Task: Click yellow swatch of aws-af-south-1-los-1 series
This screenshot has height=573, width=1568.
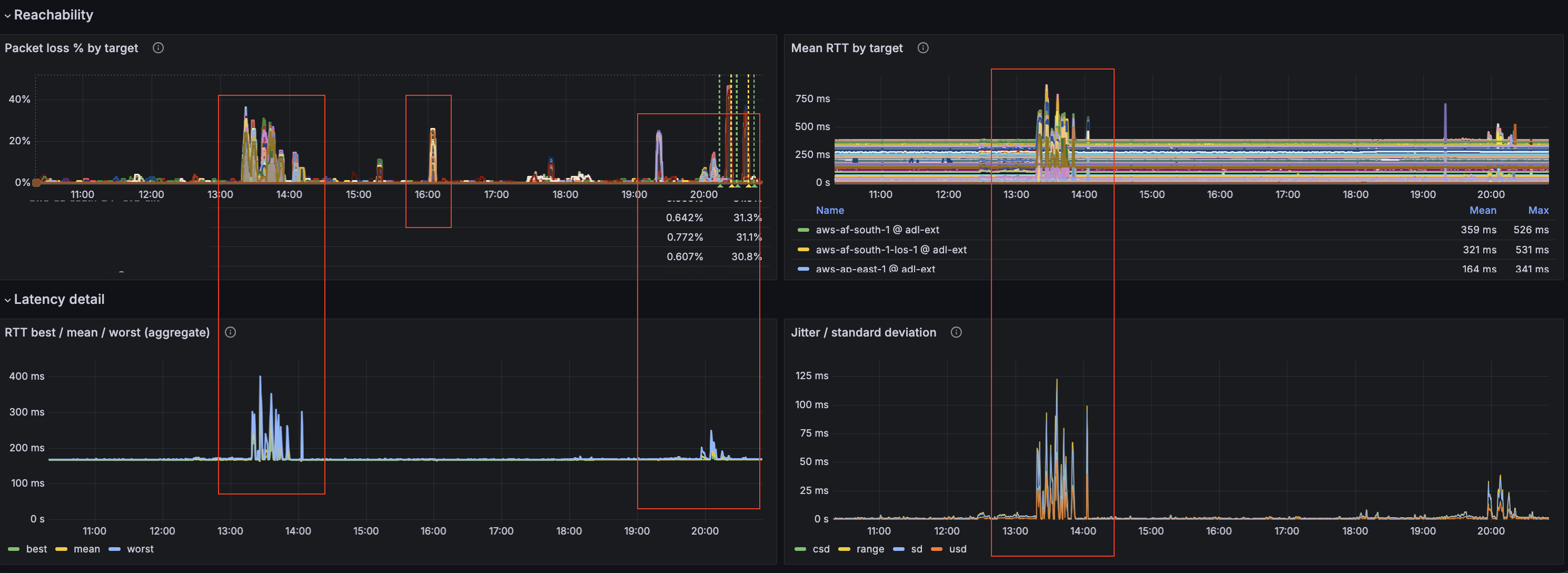Action: coord(803,250)
